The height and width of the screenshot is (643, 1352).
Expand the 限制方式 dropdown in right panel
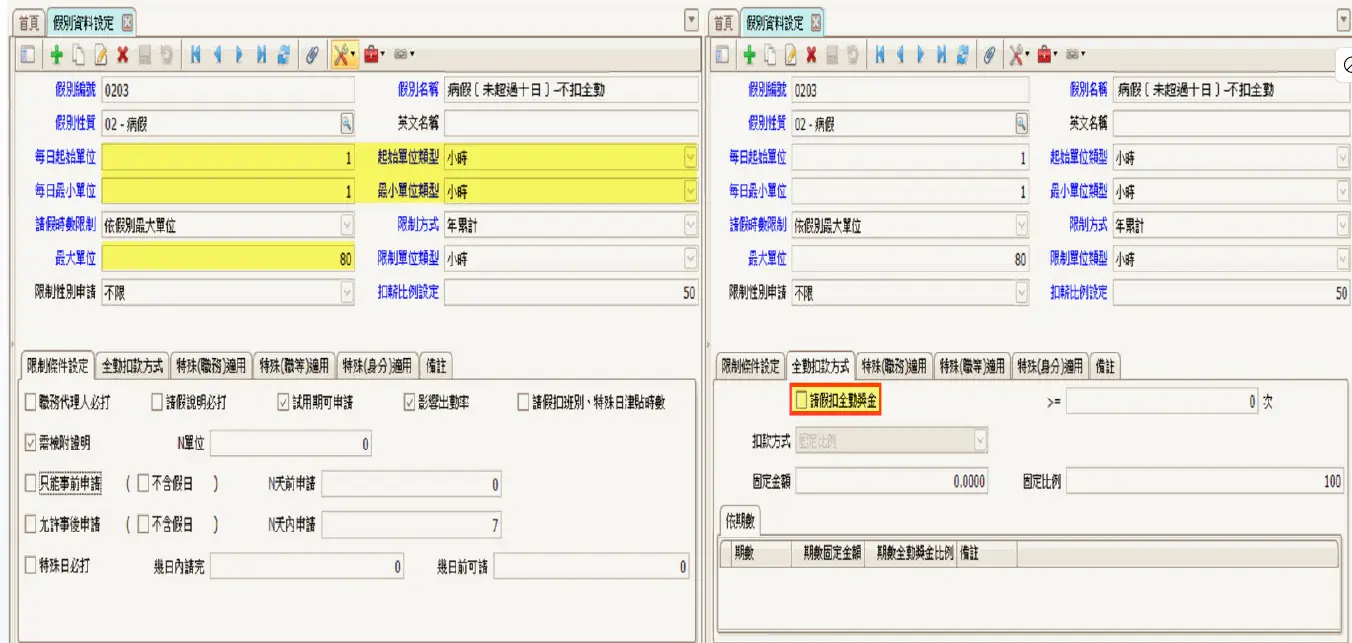click(x=1343, y=226)
